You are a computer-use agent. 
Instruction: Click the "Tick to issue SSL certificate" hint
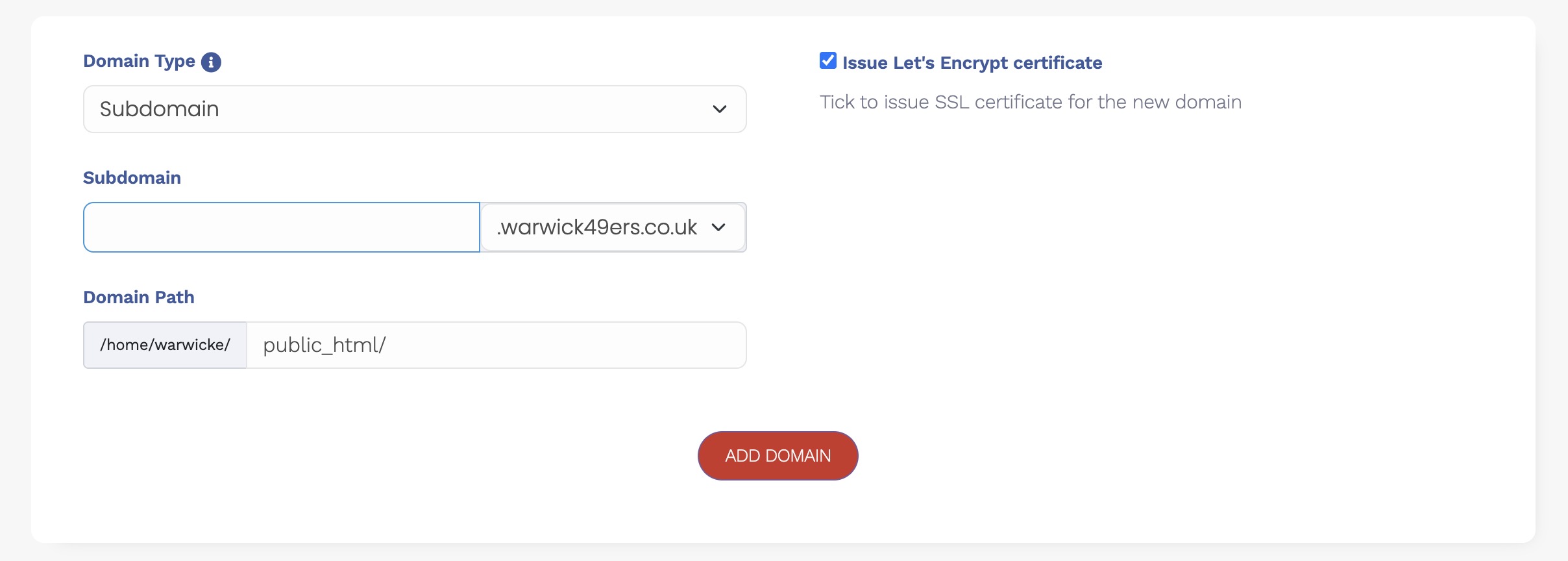[1030, 102]
